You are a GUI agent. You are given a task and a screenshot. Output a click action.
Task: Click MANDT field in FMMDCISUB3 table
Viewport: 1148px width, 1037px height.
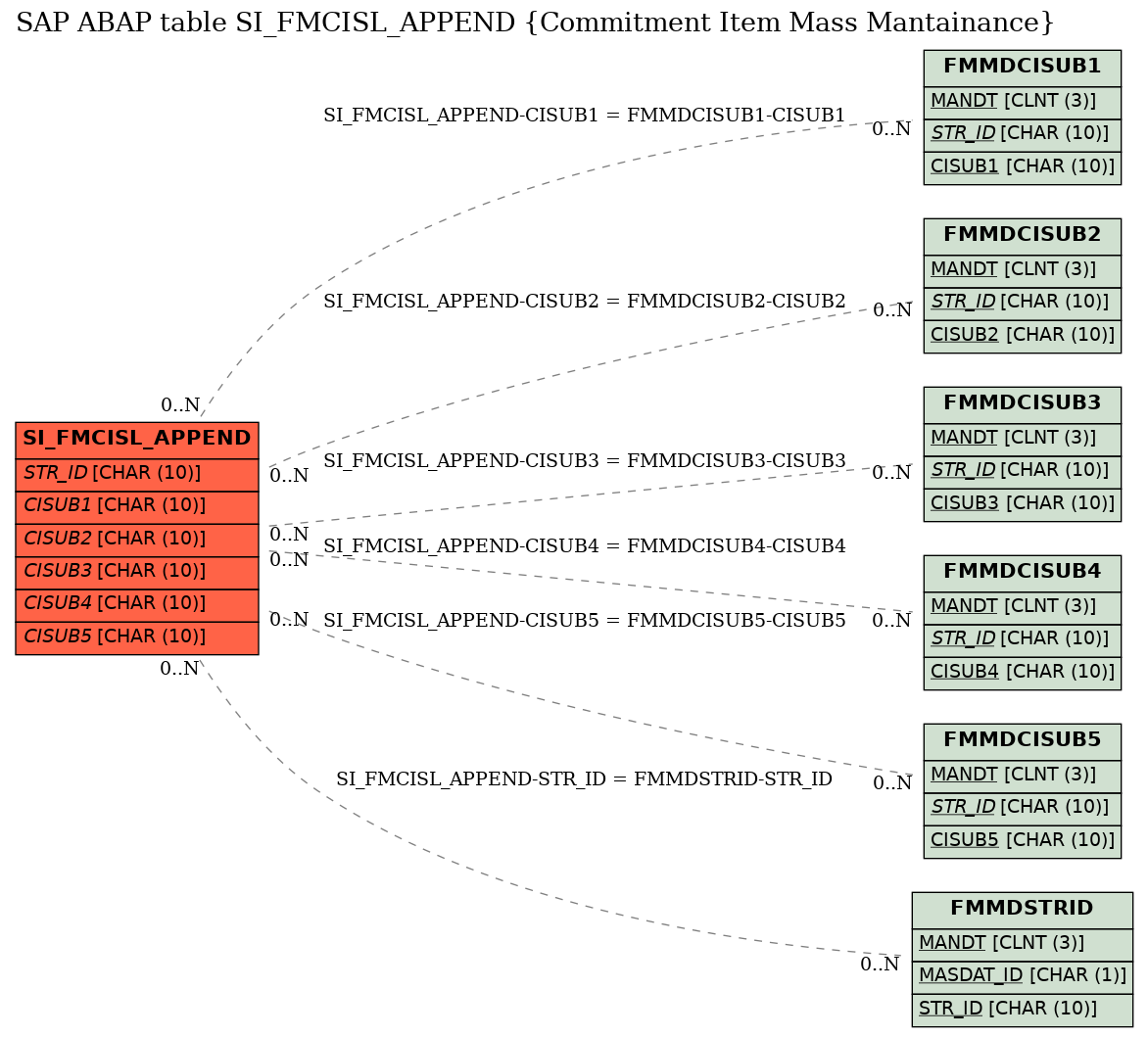point(1022,440)
